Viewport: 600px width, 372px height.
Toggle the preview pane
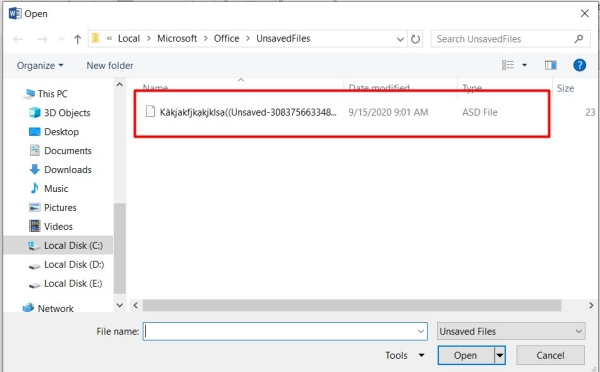coord(551,65)
